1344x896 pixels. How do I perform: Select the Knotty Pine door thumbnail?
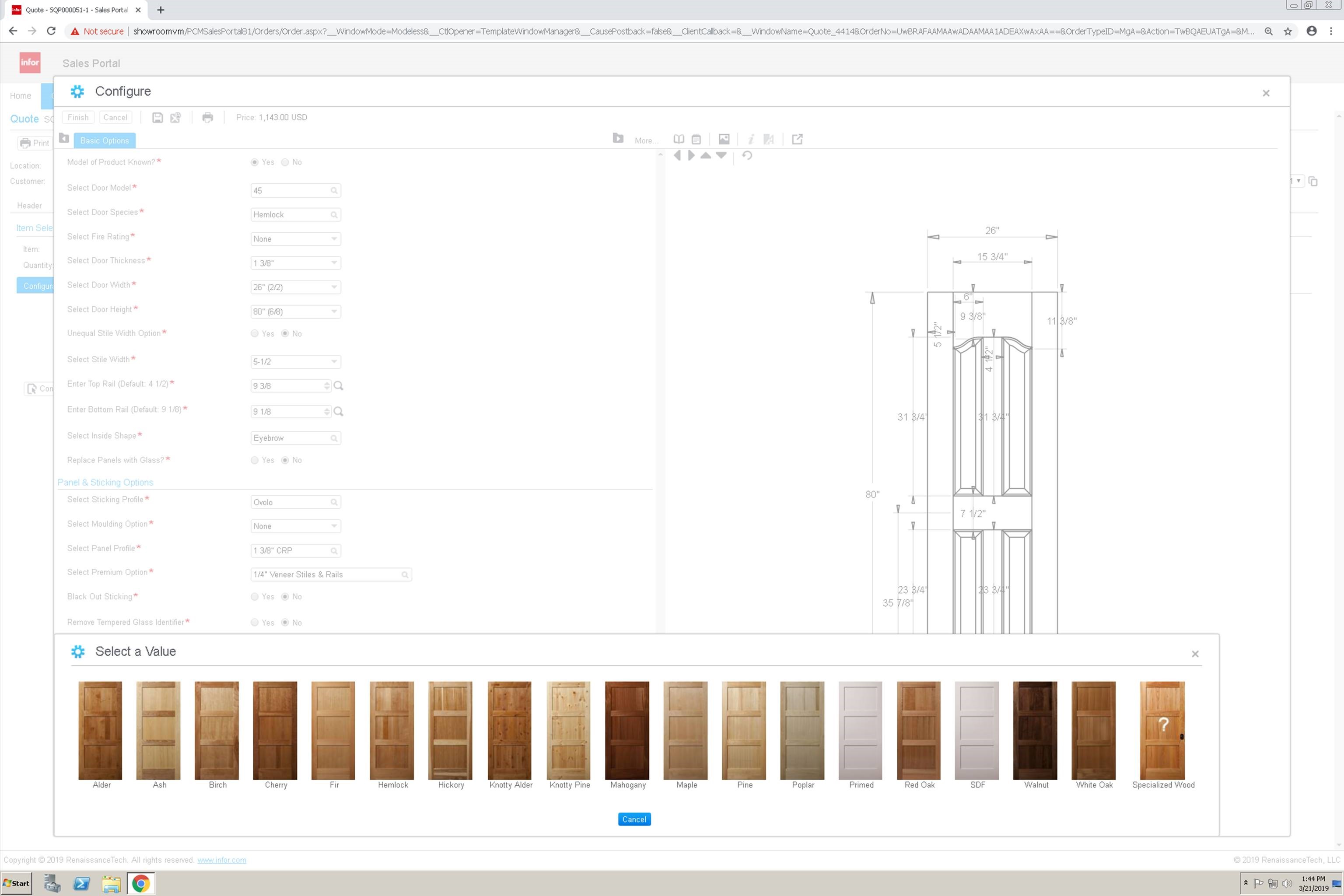(569, 730)
